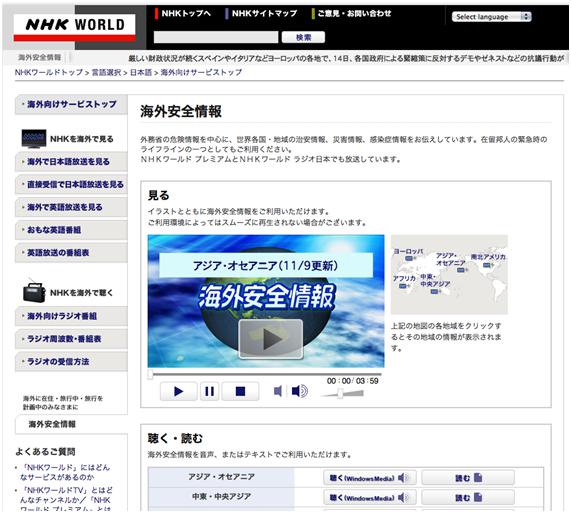Click 読む button for 中東・中央アジア
The height and width of the screenshot is (513, 571).
(468, 497)
